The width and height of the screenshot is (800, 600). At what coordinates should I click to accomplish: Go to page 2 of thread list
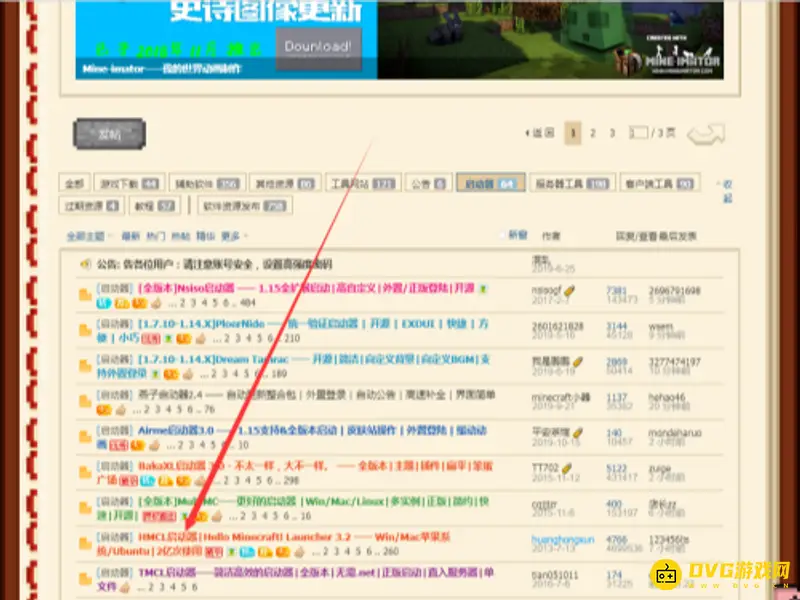tap(593, 132)
